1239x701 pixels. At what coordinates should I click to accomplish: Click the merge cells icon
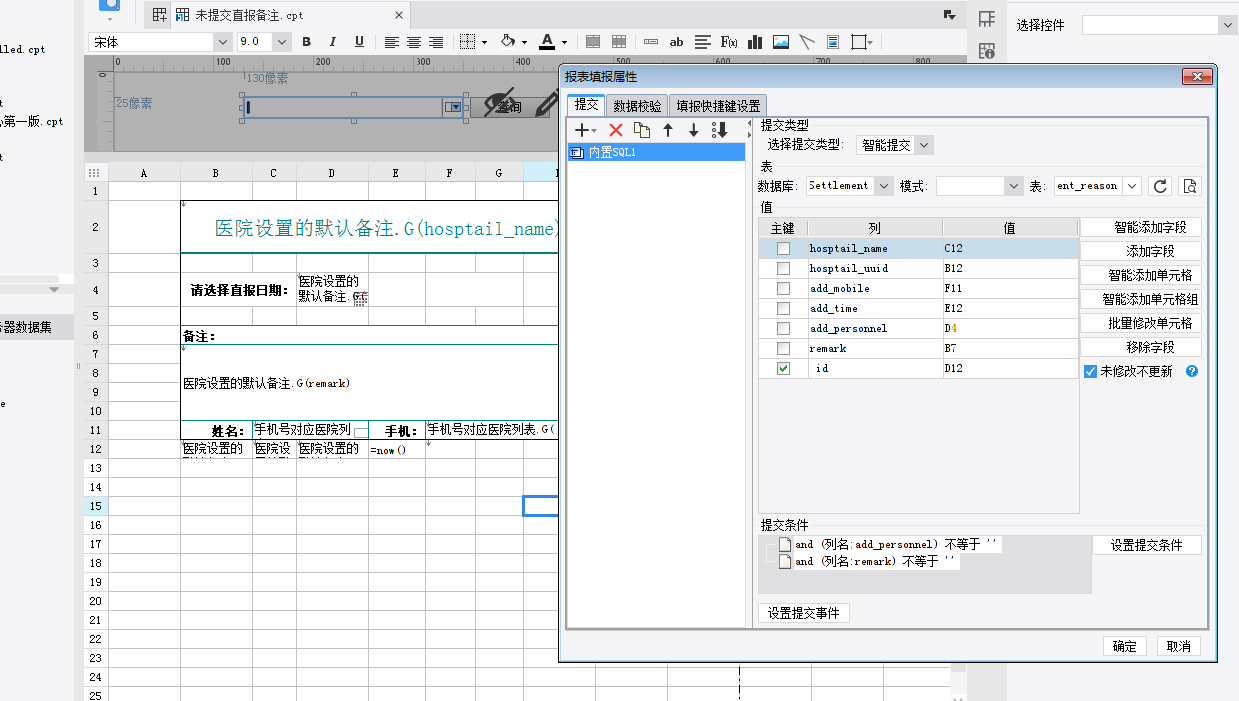pos(593,42)
